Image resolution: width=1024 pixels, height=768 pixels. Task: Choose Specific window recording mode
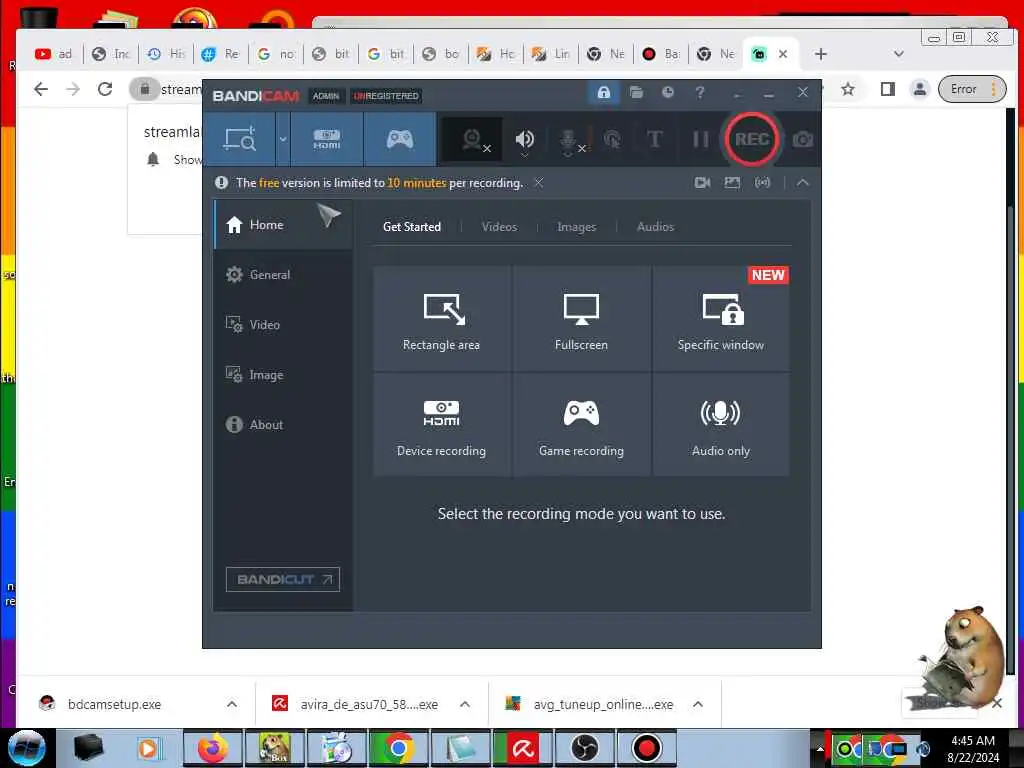pyautogui.click(x=721, y=318)
